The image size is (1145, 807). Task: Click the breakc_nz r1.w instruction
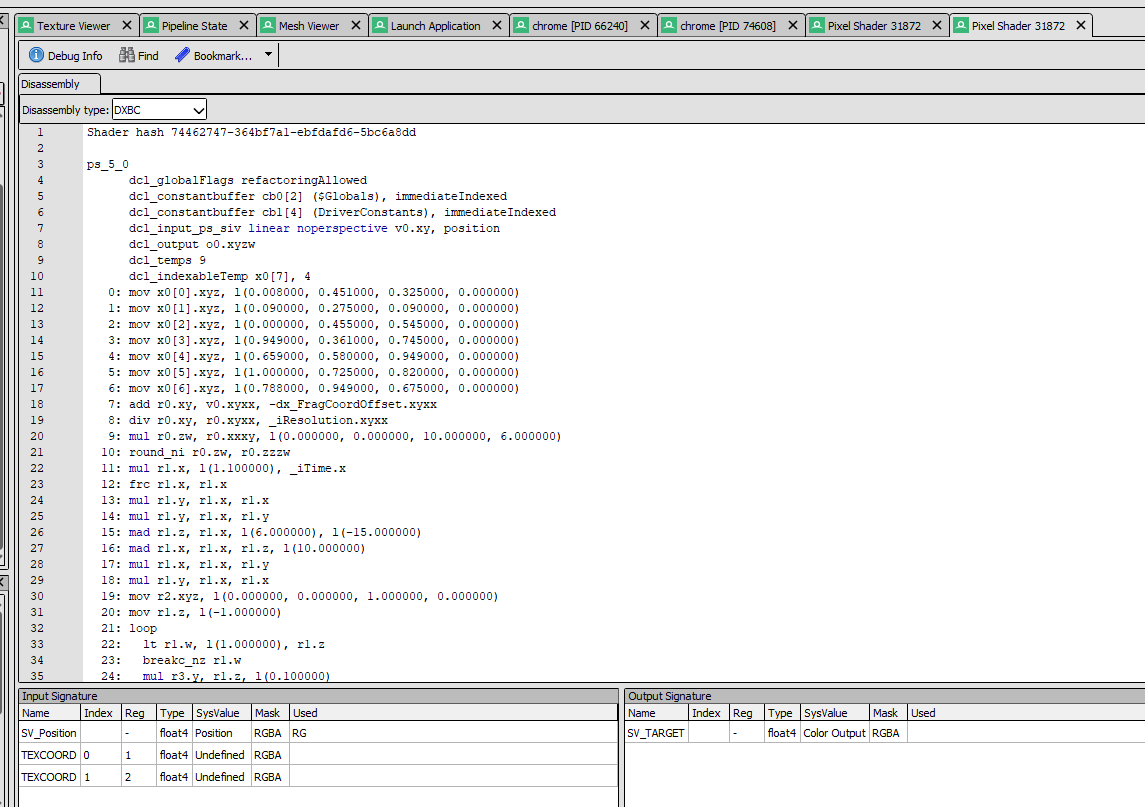(192, 660)
